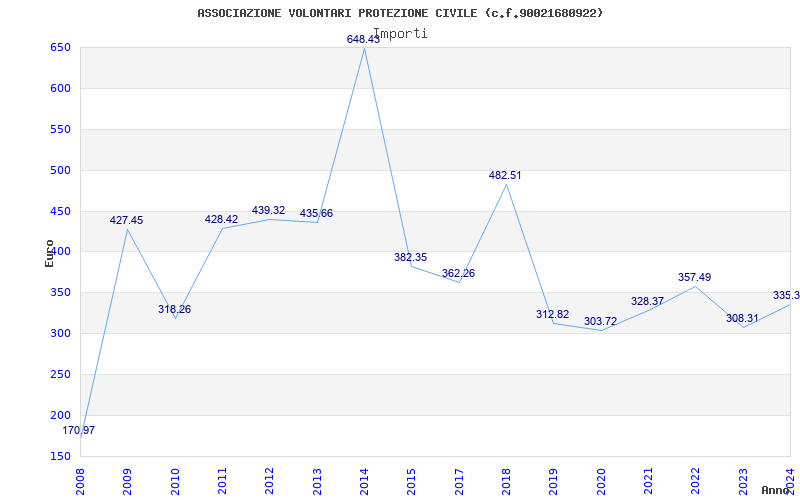Click the 428.42 data point label
Screen dimensions: 800x500
click(221, 219)
